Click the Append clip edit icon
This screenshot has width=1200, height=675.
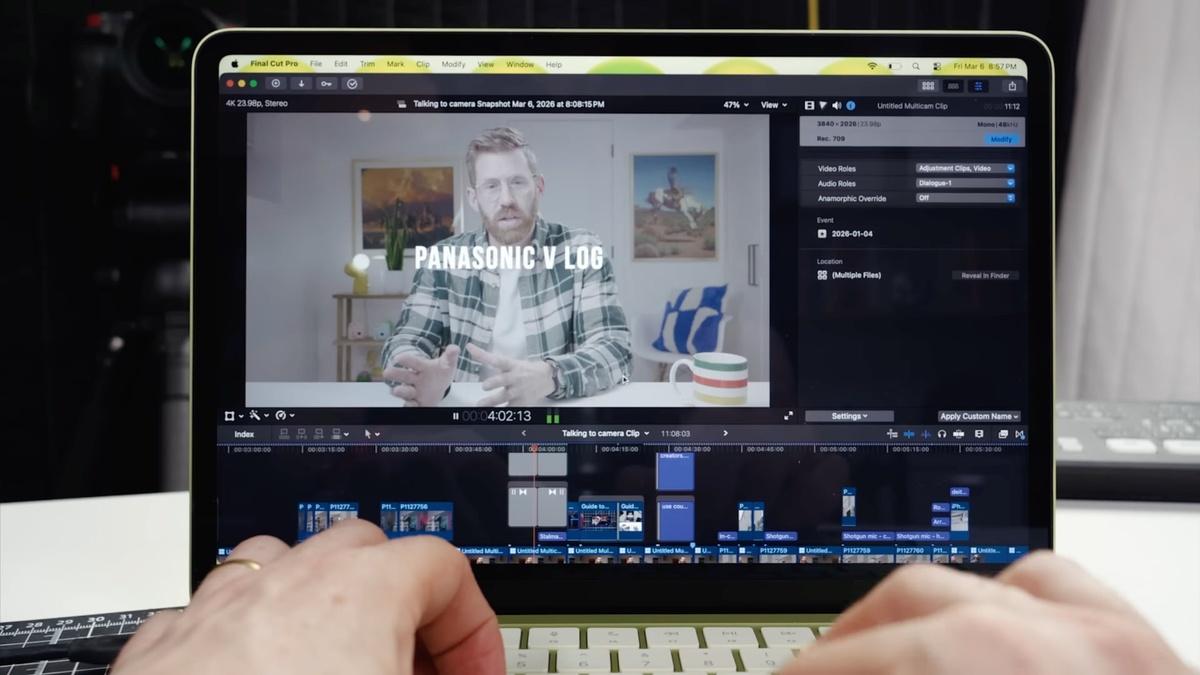(318, 434)
